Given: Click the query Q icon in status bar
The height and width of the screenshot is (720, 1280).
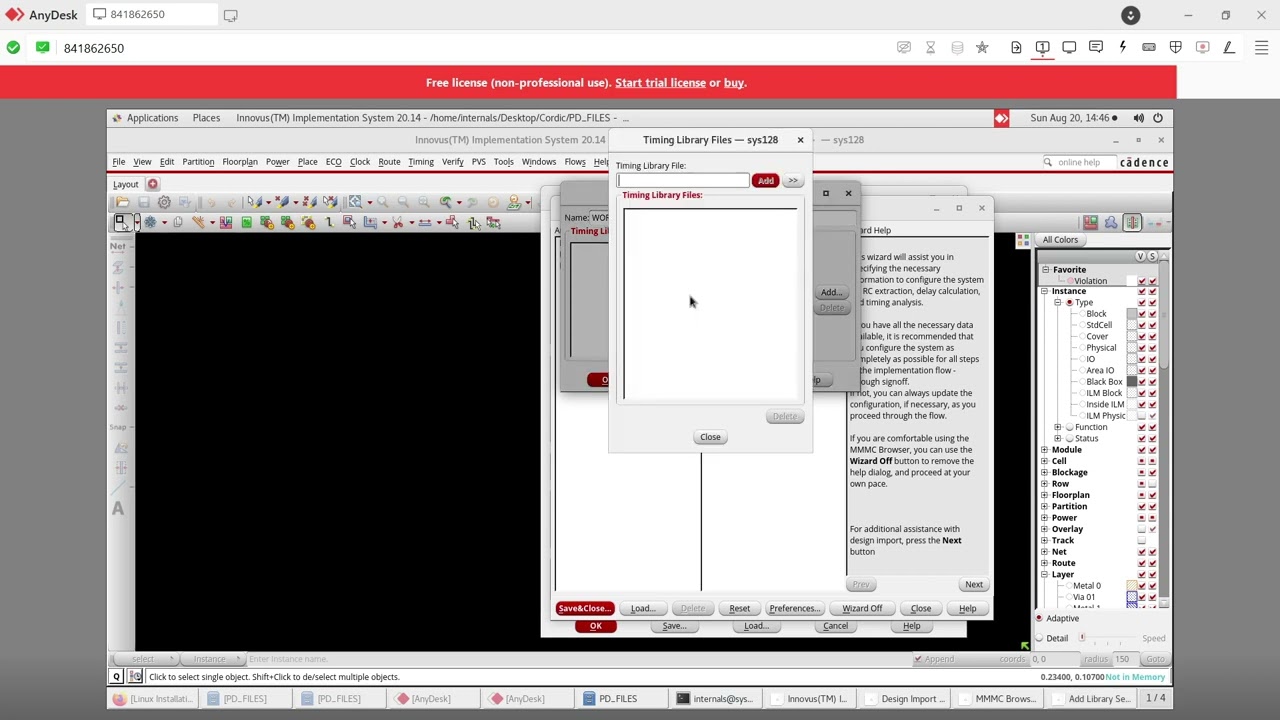Looking at the screenshot, I should (116, 677).
